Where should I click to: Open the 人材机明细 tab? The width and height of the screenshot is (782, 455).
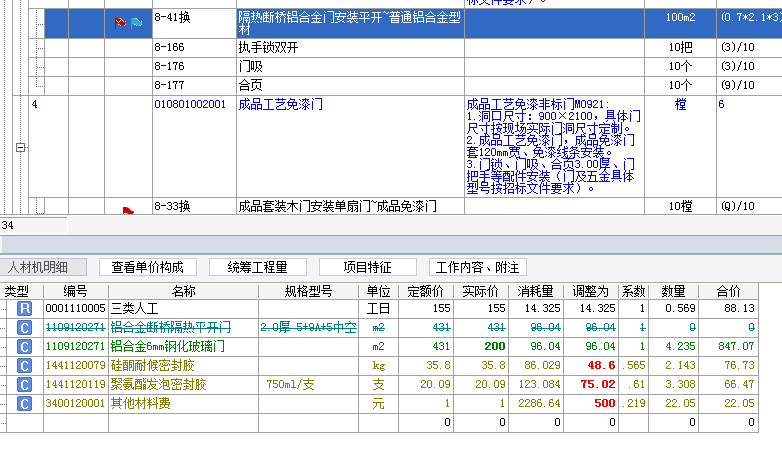(43, 267)
